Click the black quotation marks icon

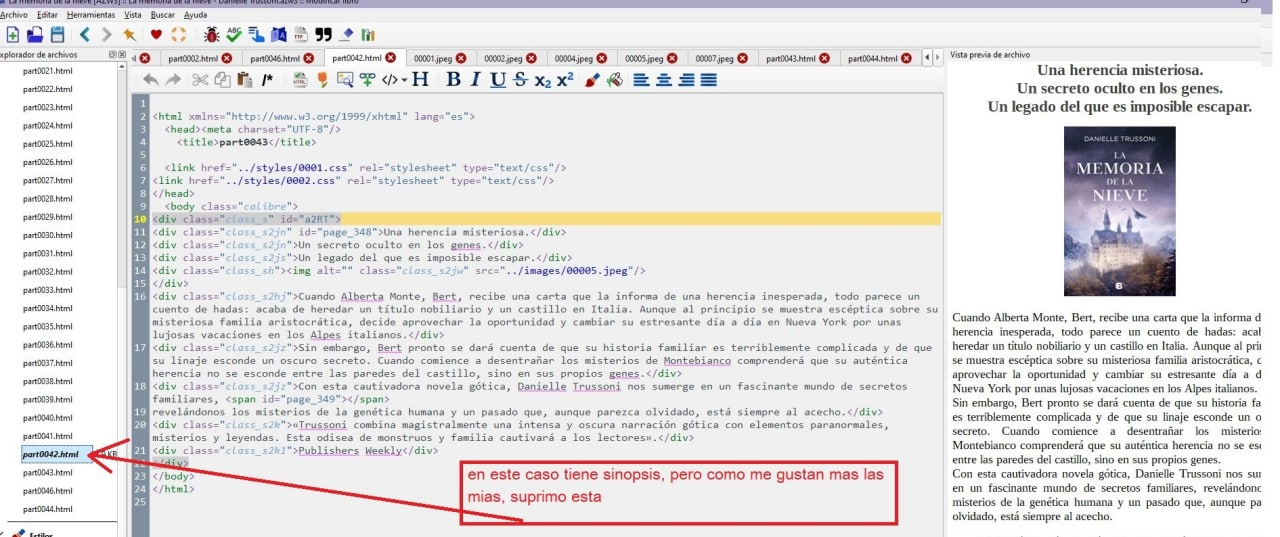[323, 35]
